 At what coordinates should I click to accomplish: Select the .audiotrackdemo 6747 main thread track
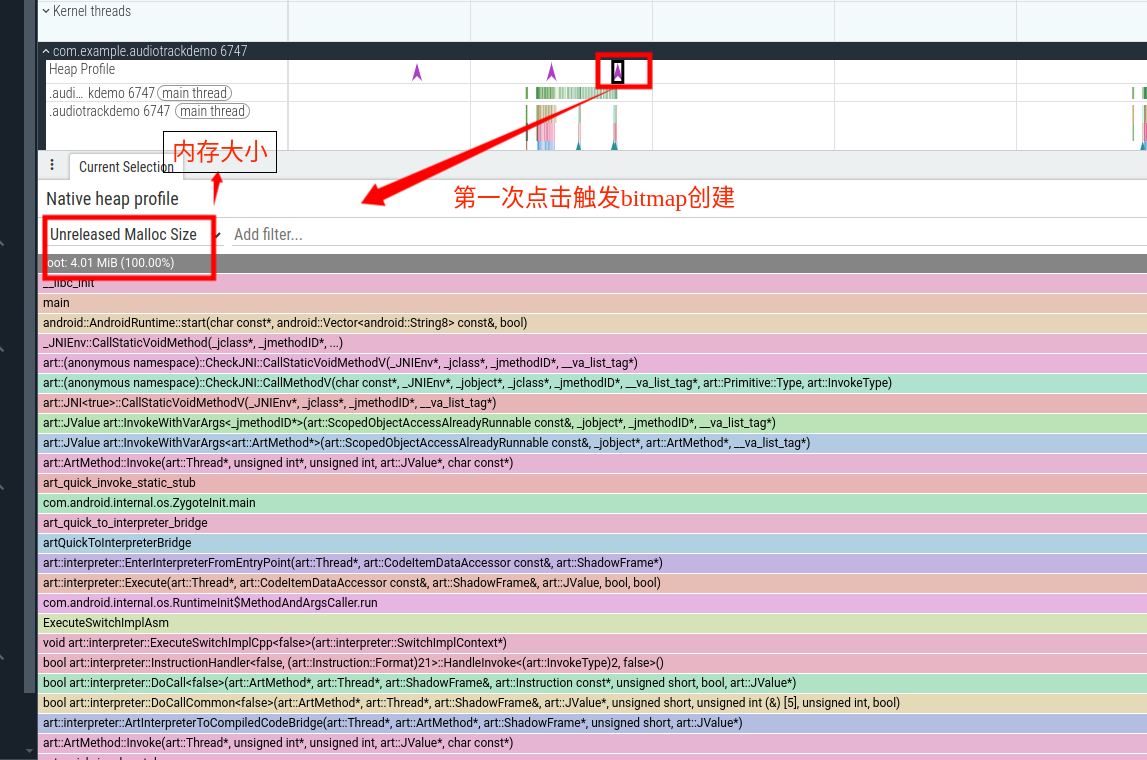[x=149, y=111]
